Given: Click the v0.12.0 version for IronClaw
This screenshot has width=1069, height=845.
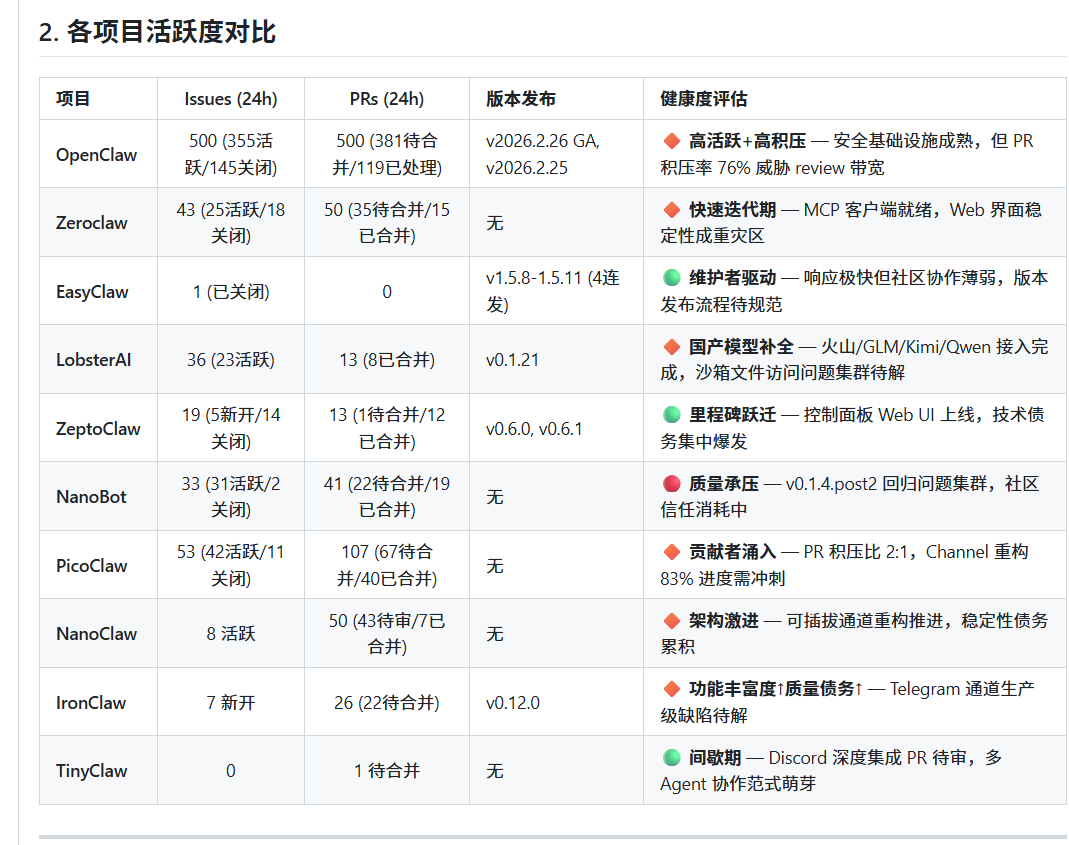Looking at the screenshot, I should pos(513,703).
